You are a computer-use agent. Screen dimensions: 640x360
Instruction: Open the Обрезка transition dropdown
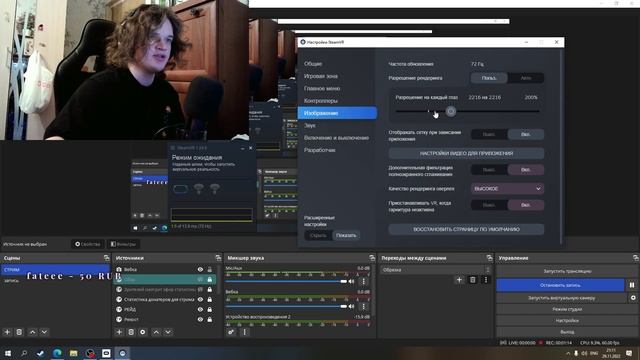point(435,270)
